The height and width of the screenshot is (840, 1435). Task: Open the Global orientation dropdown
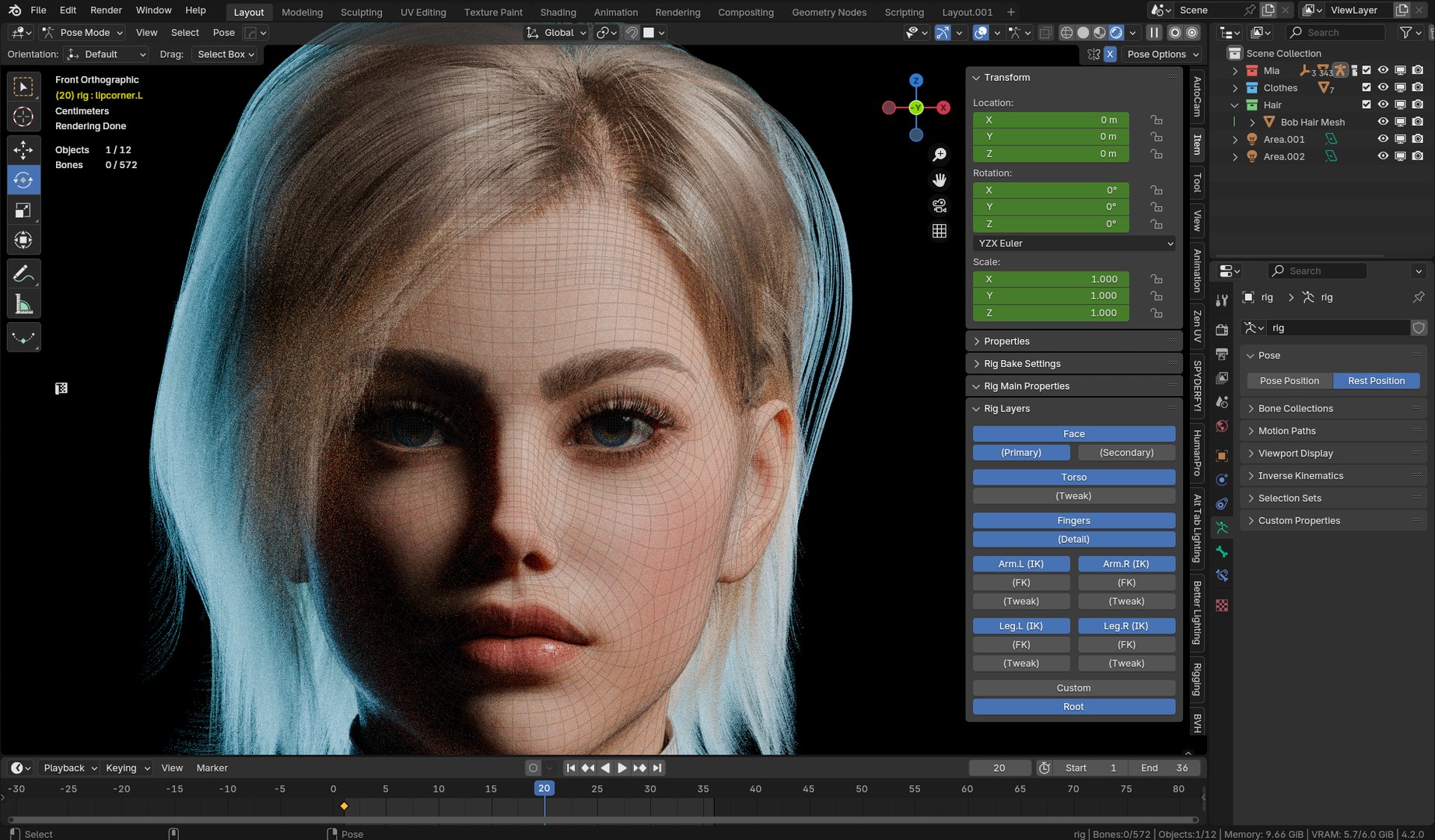point(555,33)
